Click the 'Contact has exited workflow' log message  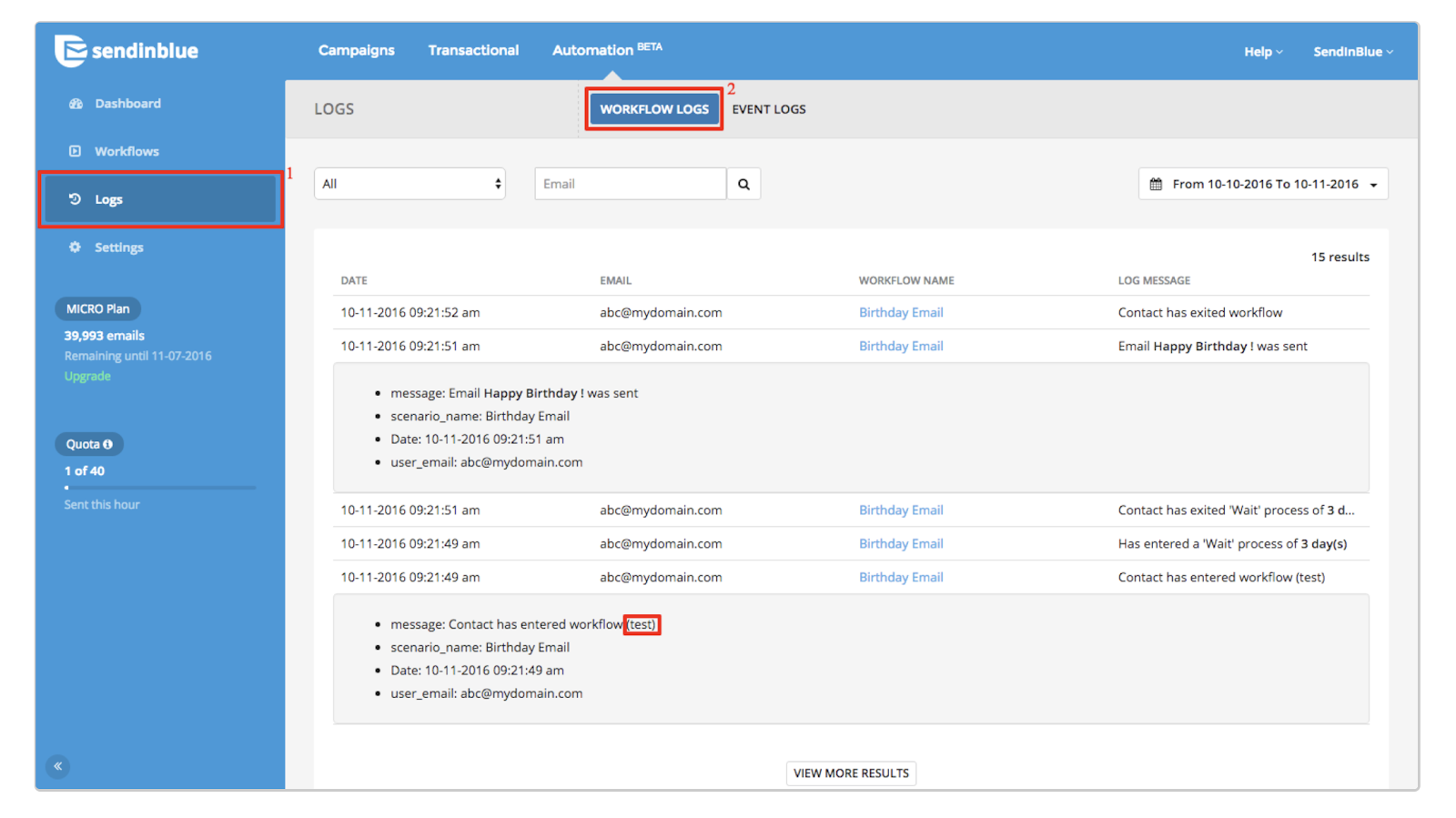1200,312
